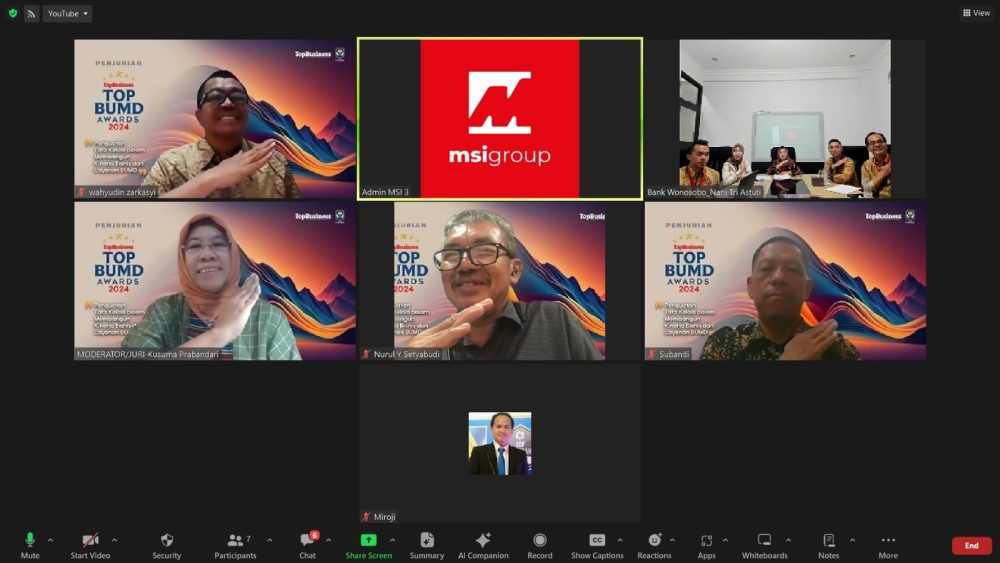Select the Admin MSI 3 video tile
This screenshot has height=563, width=1000.
tap(500, 119)
